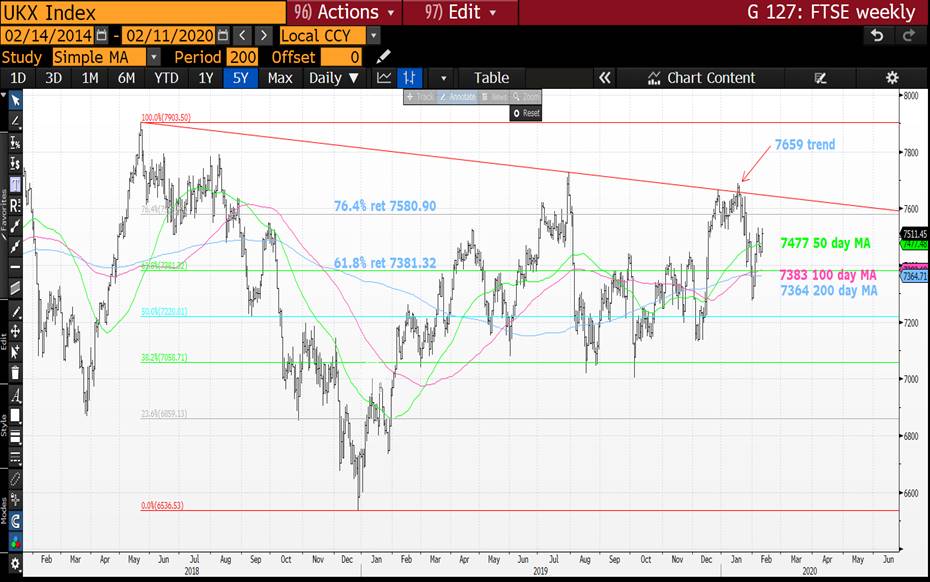Select the 1M time range
930x582 pixels.
(90, 78)
